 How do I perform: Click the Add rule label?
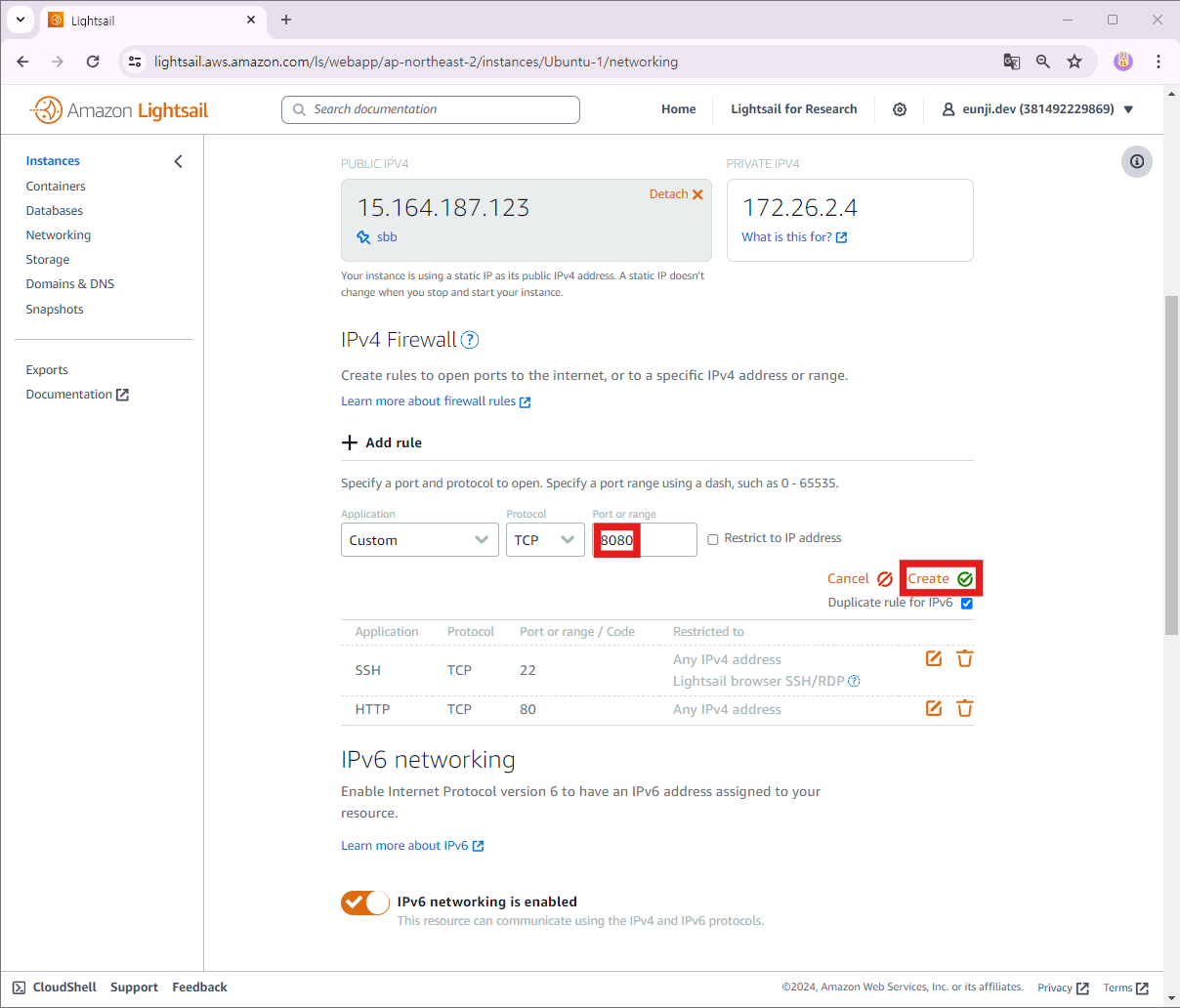[x=394, y=442]
